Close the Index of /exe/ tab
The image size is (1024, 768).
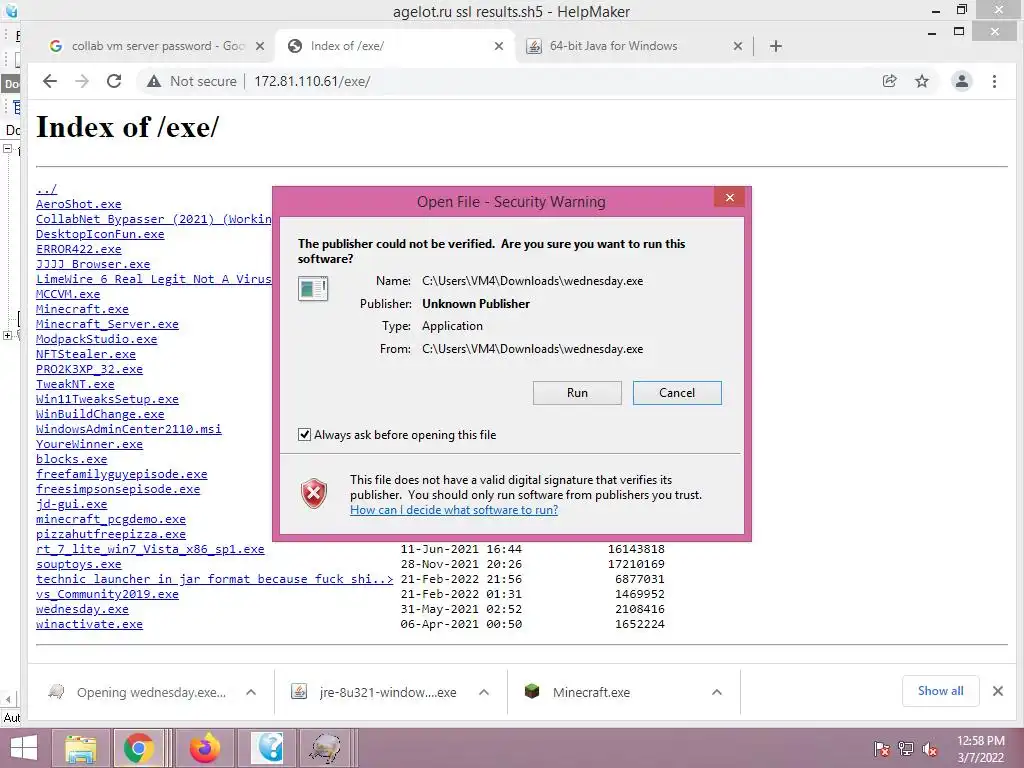coord(499,46)
